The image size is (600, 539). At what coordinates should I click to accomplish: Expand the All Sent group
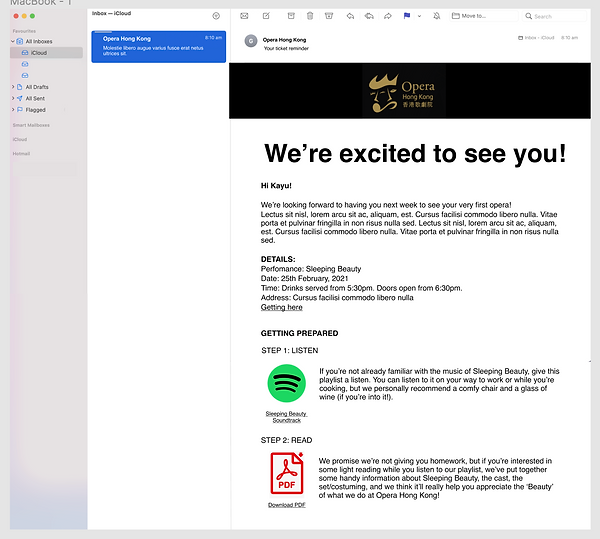click(13, 98)
